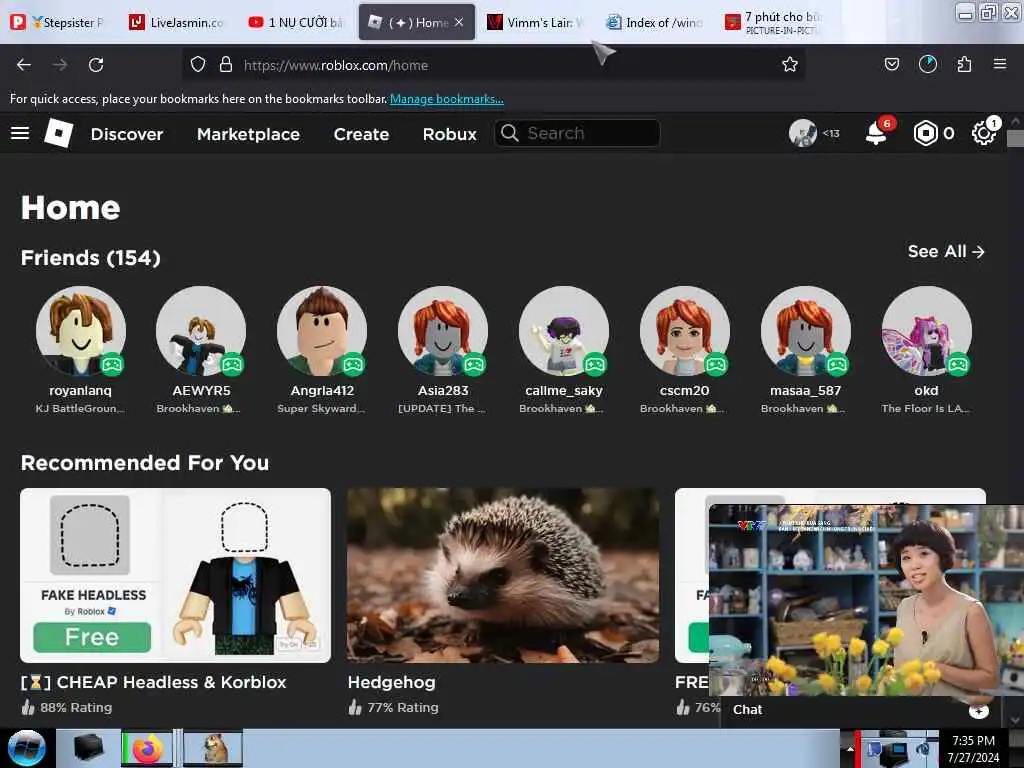Open the chipmunk app on taskbar
The height and width of the screenshot is (768, 1024).
(x=214, y=748)
